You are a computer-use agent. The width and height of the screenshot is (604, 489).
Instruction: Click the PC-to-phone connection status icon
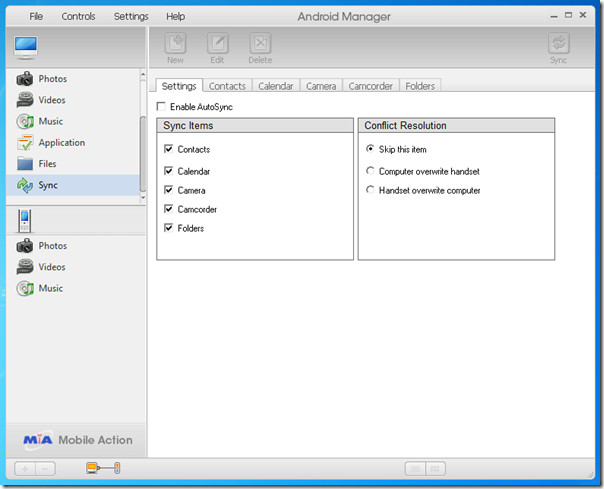click(103, 468)
